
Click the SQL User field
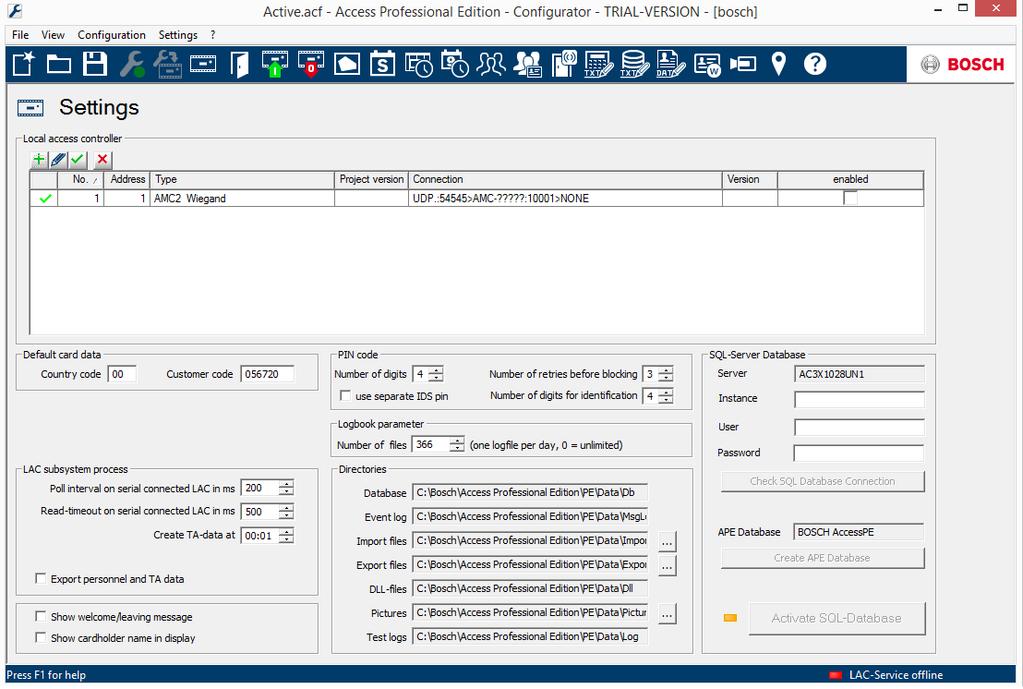click(859, 427)
